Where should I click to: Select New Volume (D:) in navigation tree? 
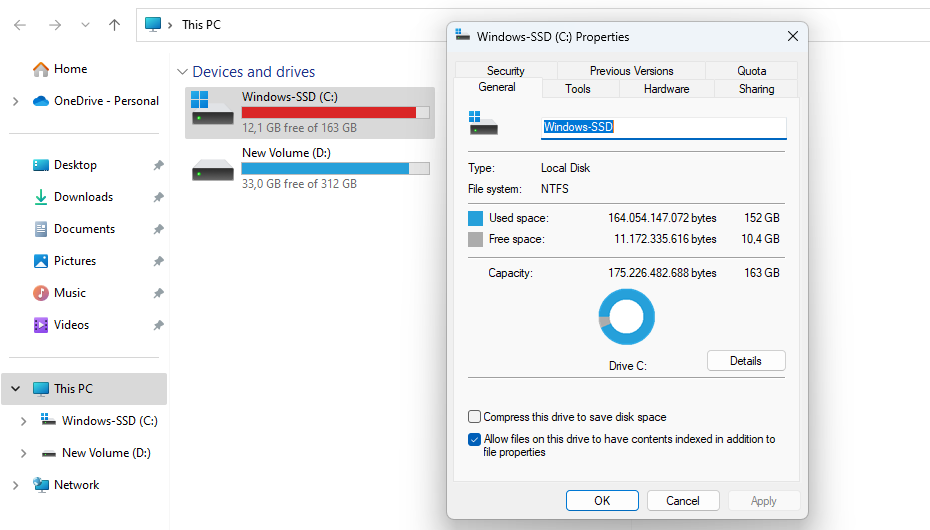click(106, 453)
